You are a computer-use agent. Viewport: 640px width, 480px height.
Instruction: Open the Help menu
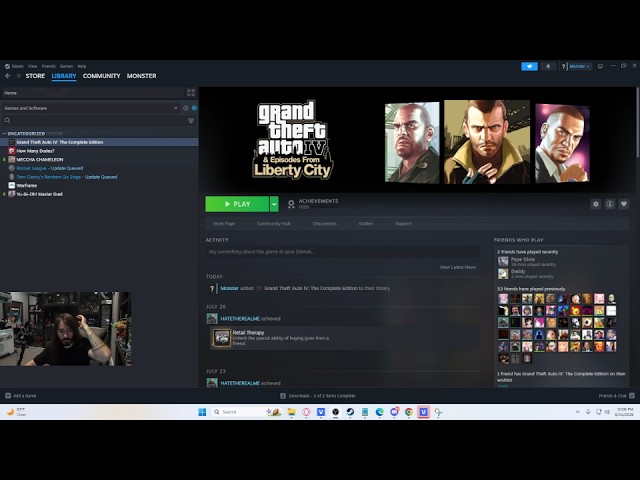point(82,66)
